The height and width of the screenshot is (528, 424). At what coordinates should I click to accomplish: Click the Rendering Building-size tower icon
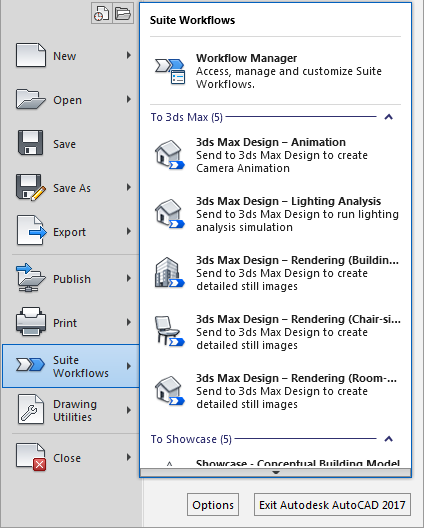[x=170, y=273]
